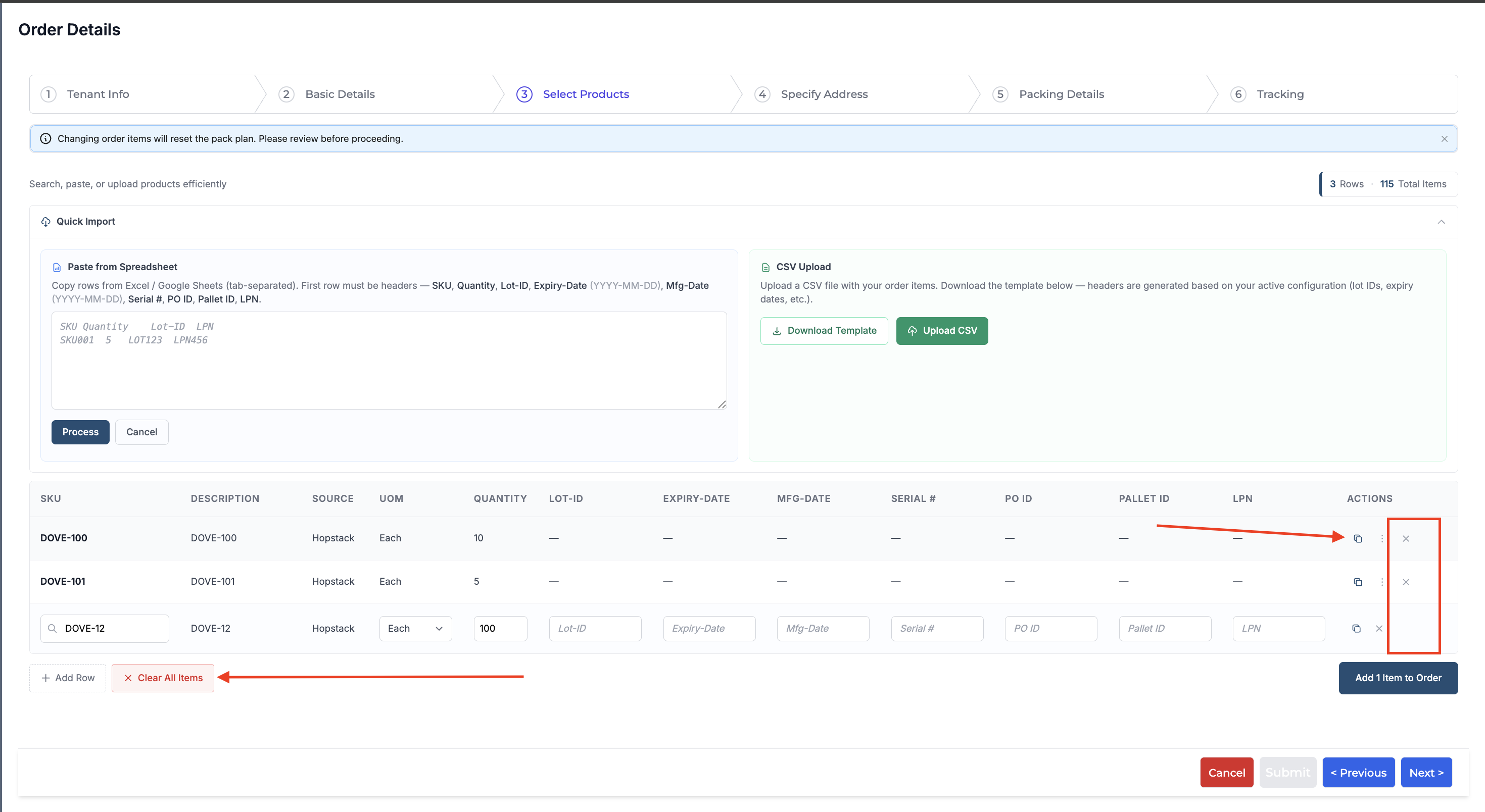
Task: Click the 3 Rows counter
Action: [x=1347, y=184]
